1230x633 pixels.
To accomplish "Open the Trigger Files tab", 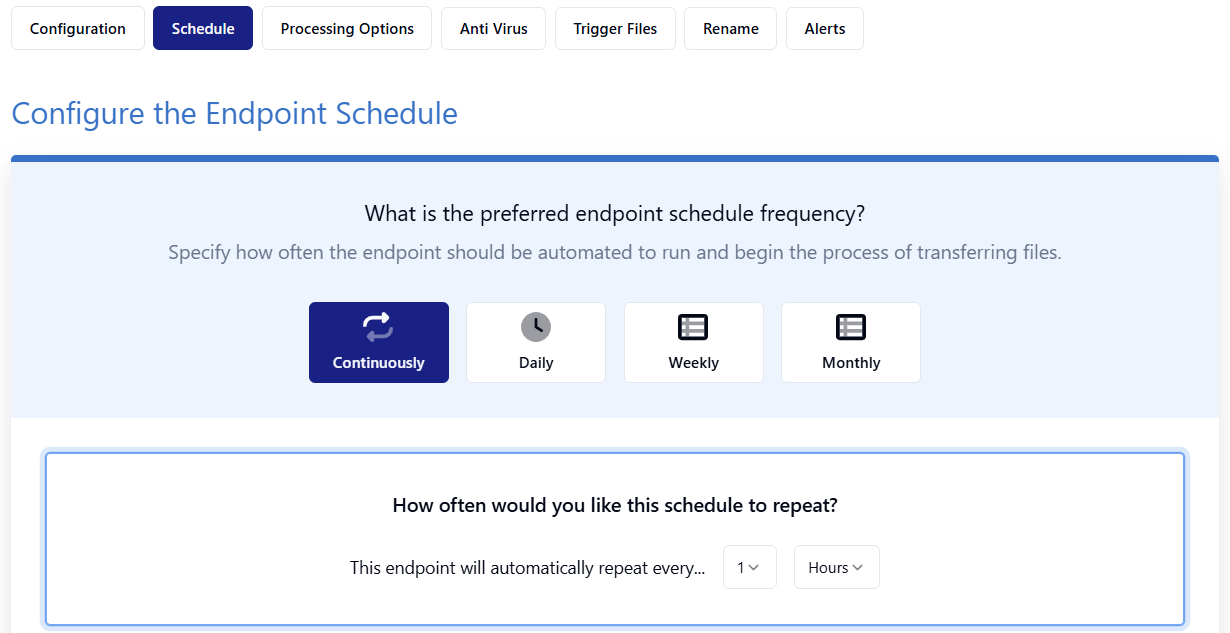I will tap(615, 28).
